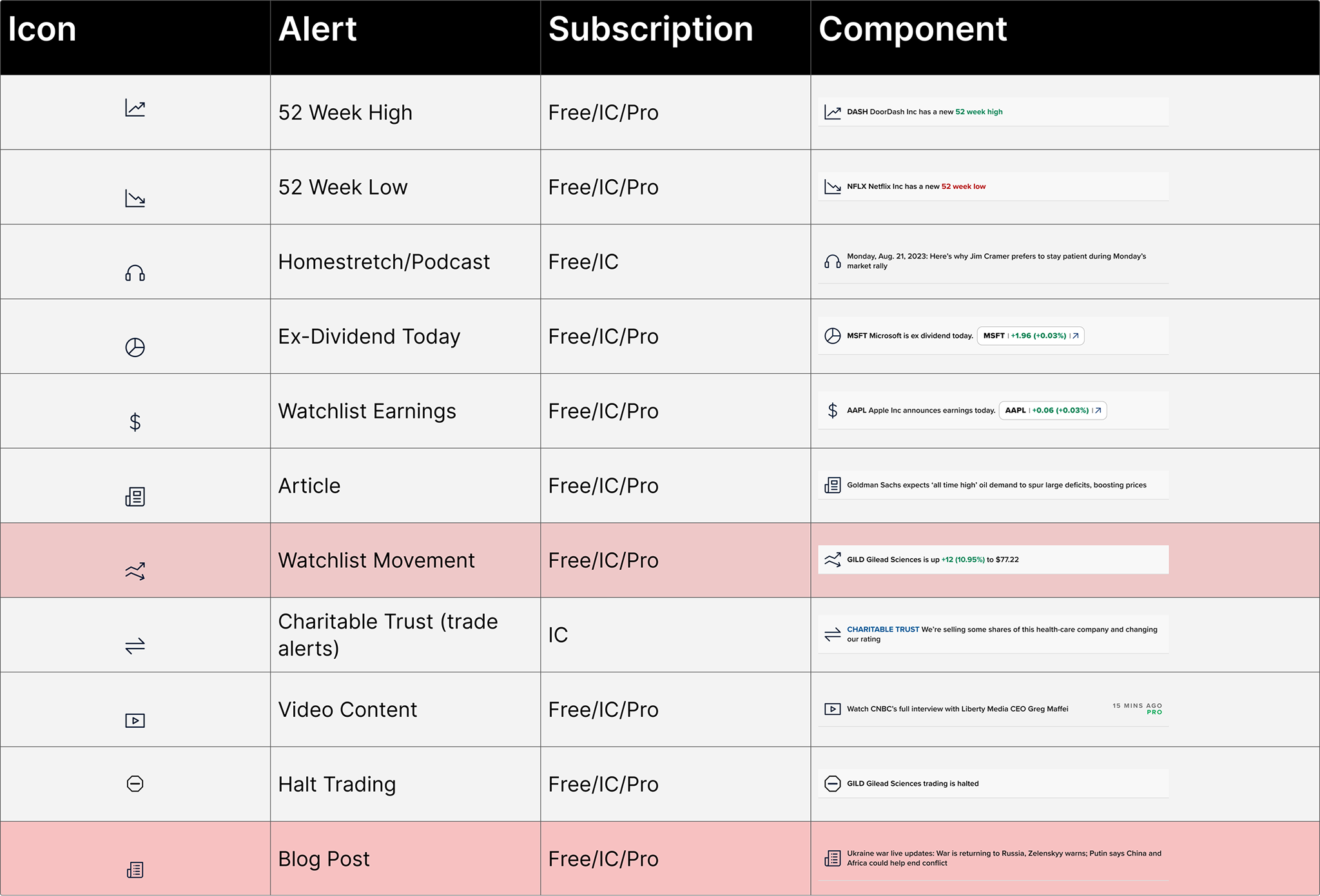Viewport: 1320px width, 896px height.
Task: Select the headphones podcast icon in Icon column
Action: [x=135, y=273]
